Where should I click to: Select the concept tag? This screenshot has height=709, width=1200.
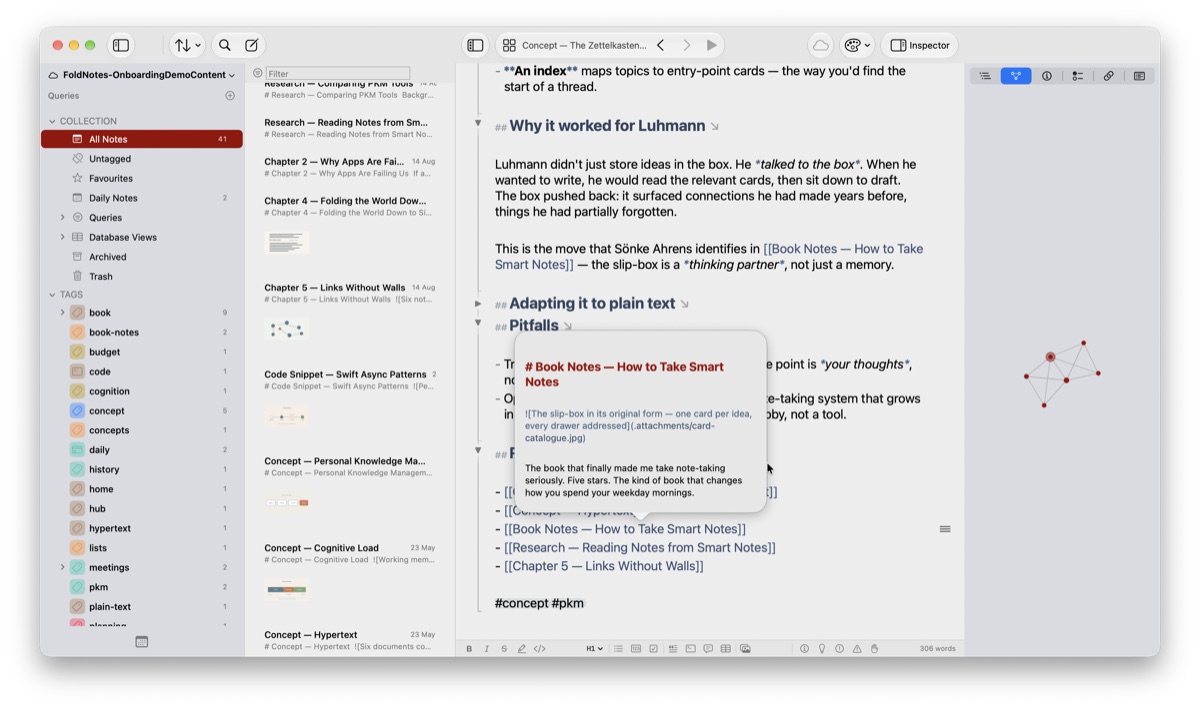[142, 411]
